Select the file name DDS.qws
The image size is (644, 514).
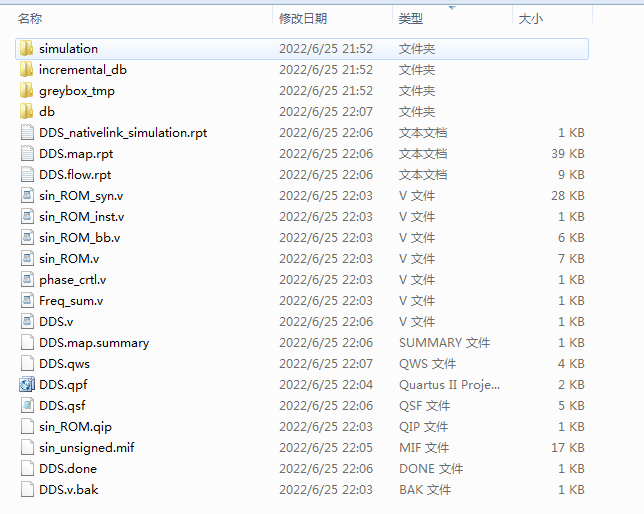(x=64, y=364)
